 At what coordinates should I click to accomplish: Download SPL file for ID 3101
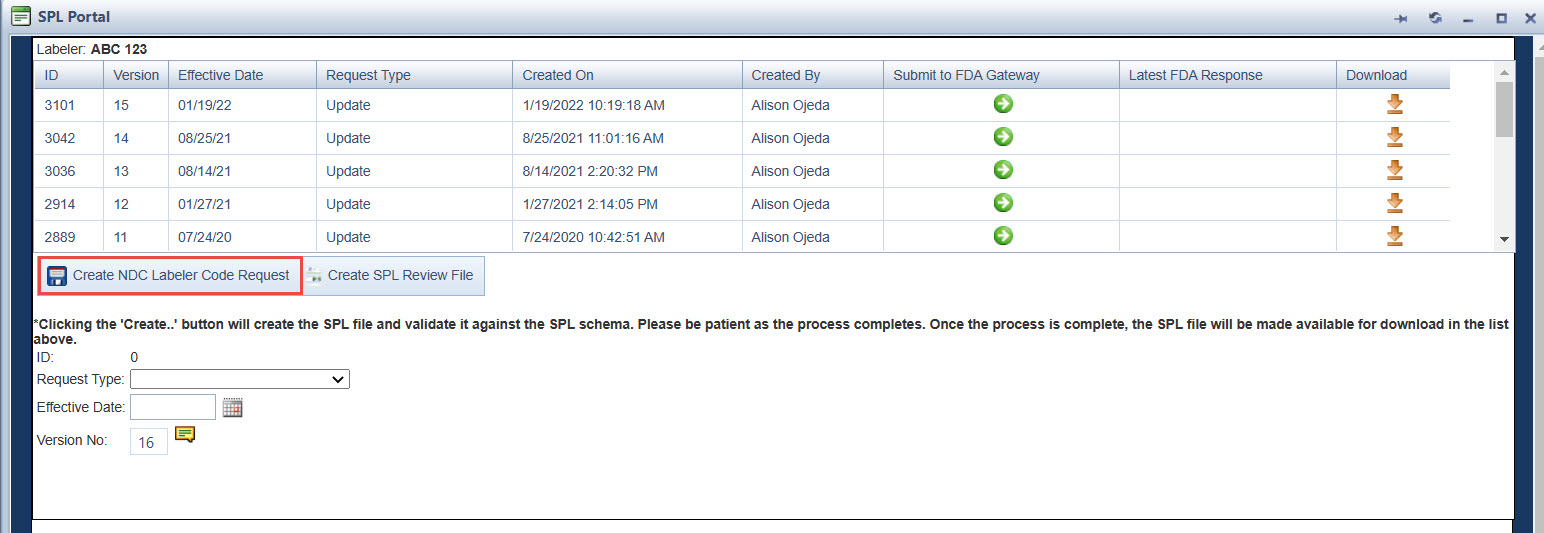click(1395, 104)
